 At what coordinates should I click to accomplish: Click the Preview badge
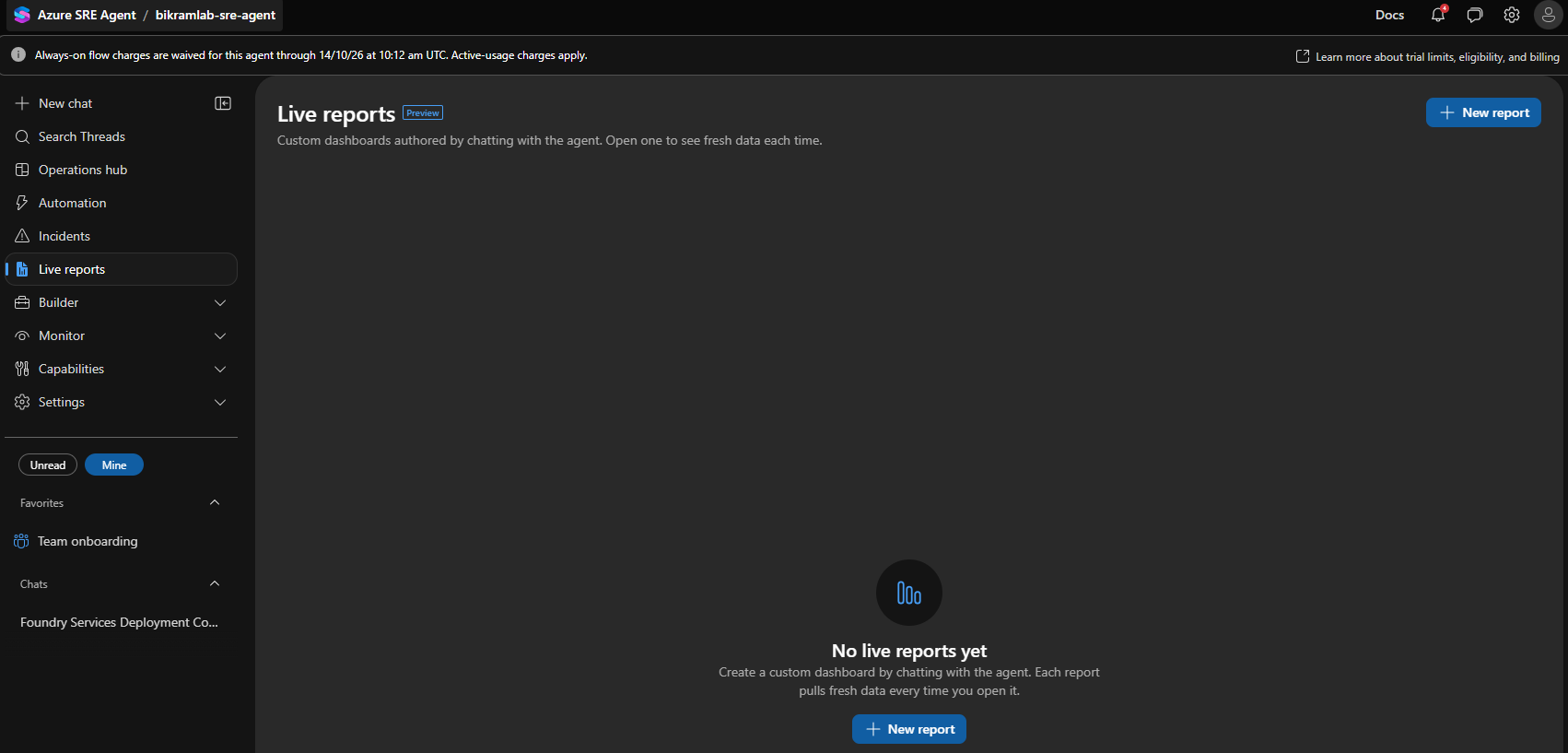coord(423,112)
